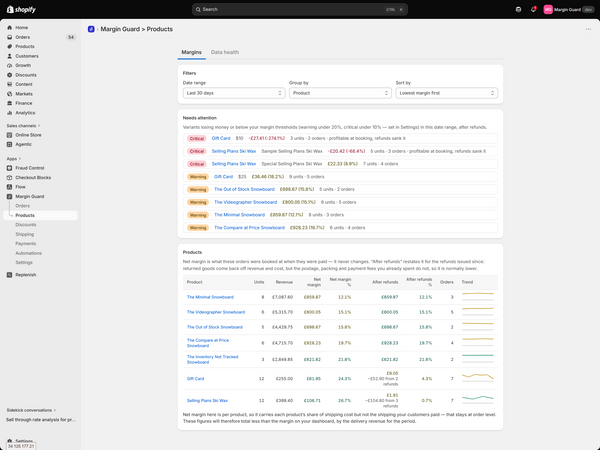Click the Margin Guard breadcrumb app icon
The image size is (600, 450).
91,29
